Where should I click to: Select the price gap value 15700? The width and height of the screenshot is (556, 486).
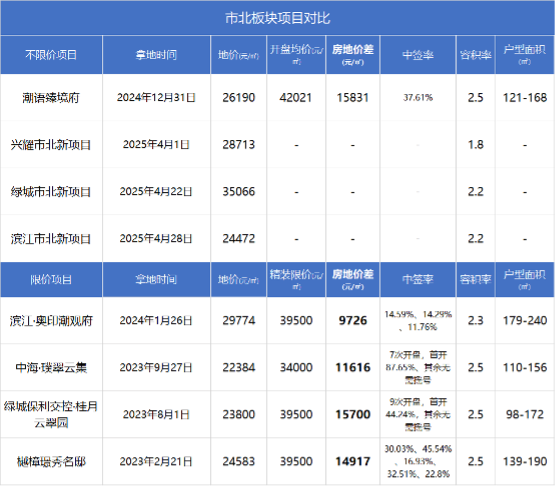click(353, 414)
